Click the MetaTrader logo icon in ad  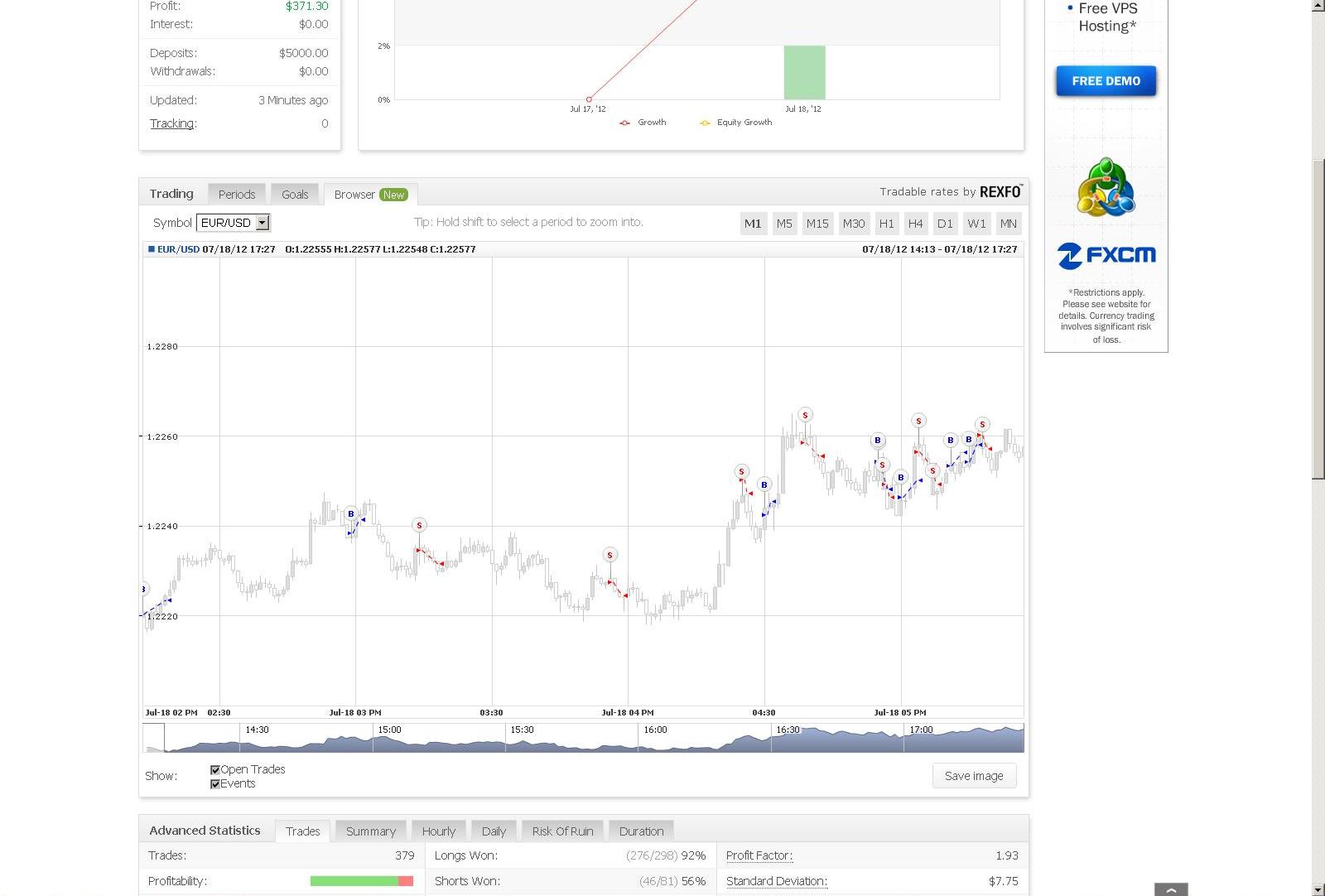tap(1106, 187)
